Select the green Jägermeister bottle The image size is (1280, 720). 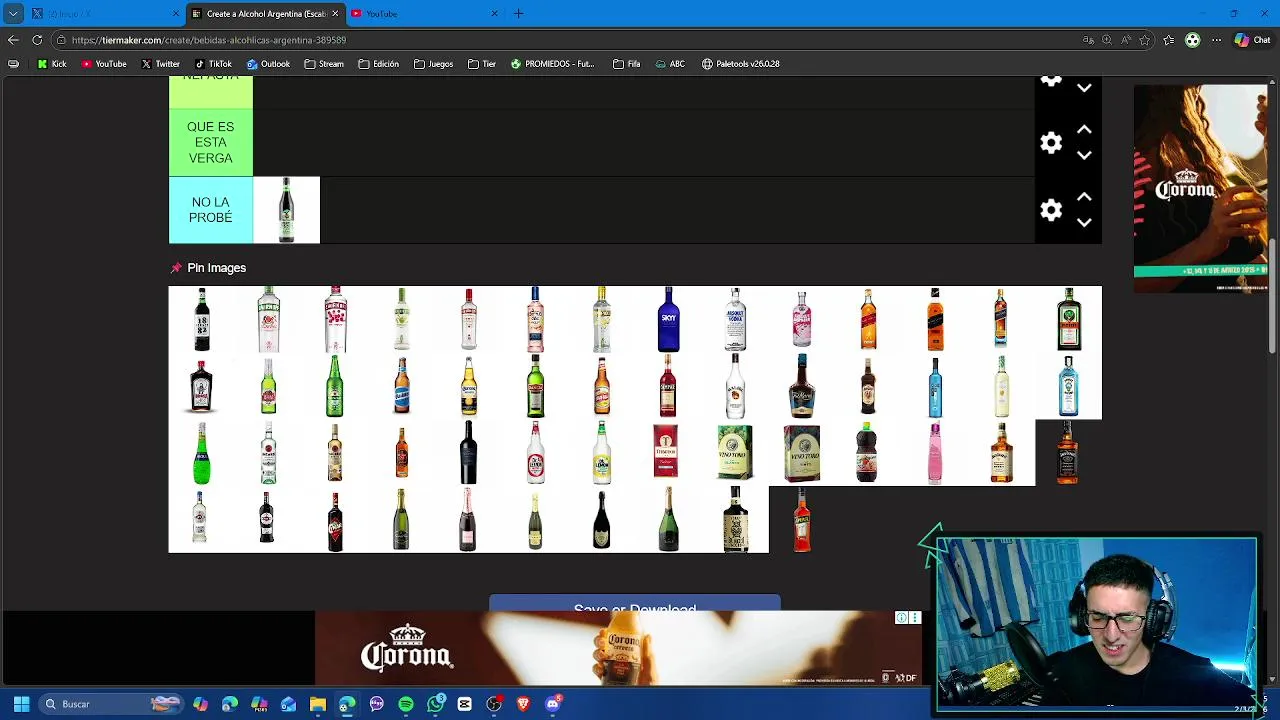coord(1068,319)
